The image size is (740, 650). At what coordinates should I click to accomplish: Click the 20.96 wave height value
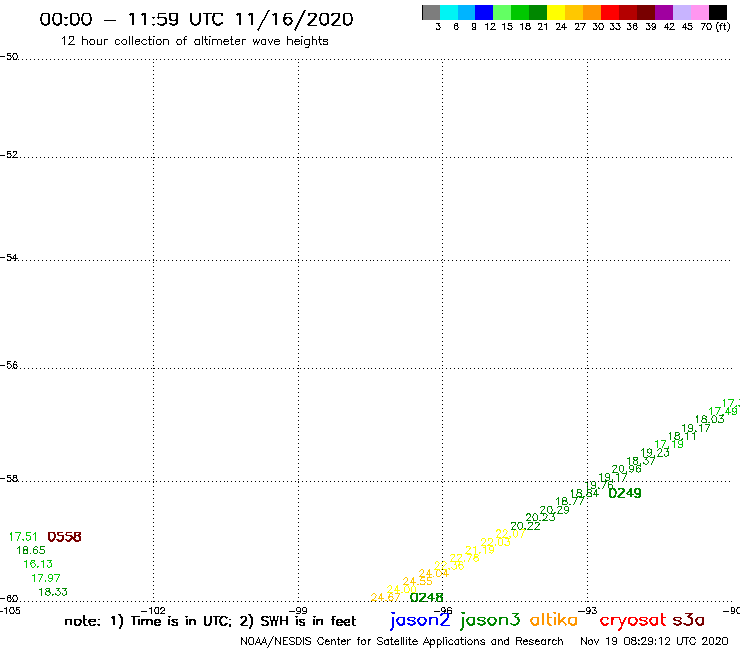626,469
